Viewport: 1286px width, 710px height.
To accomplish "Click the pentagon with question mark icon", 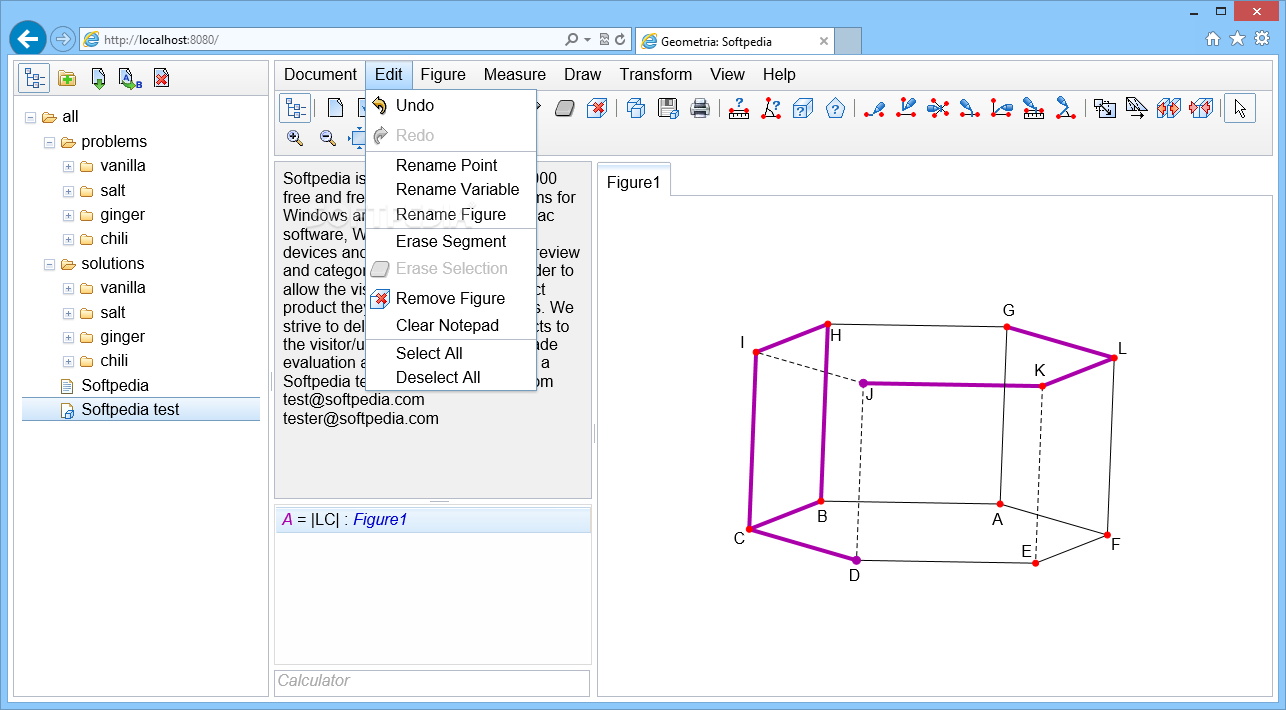I will pyautogui.click(x=836, y=108).
